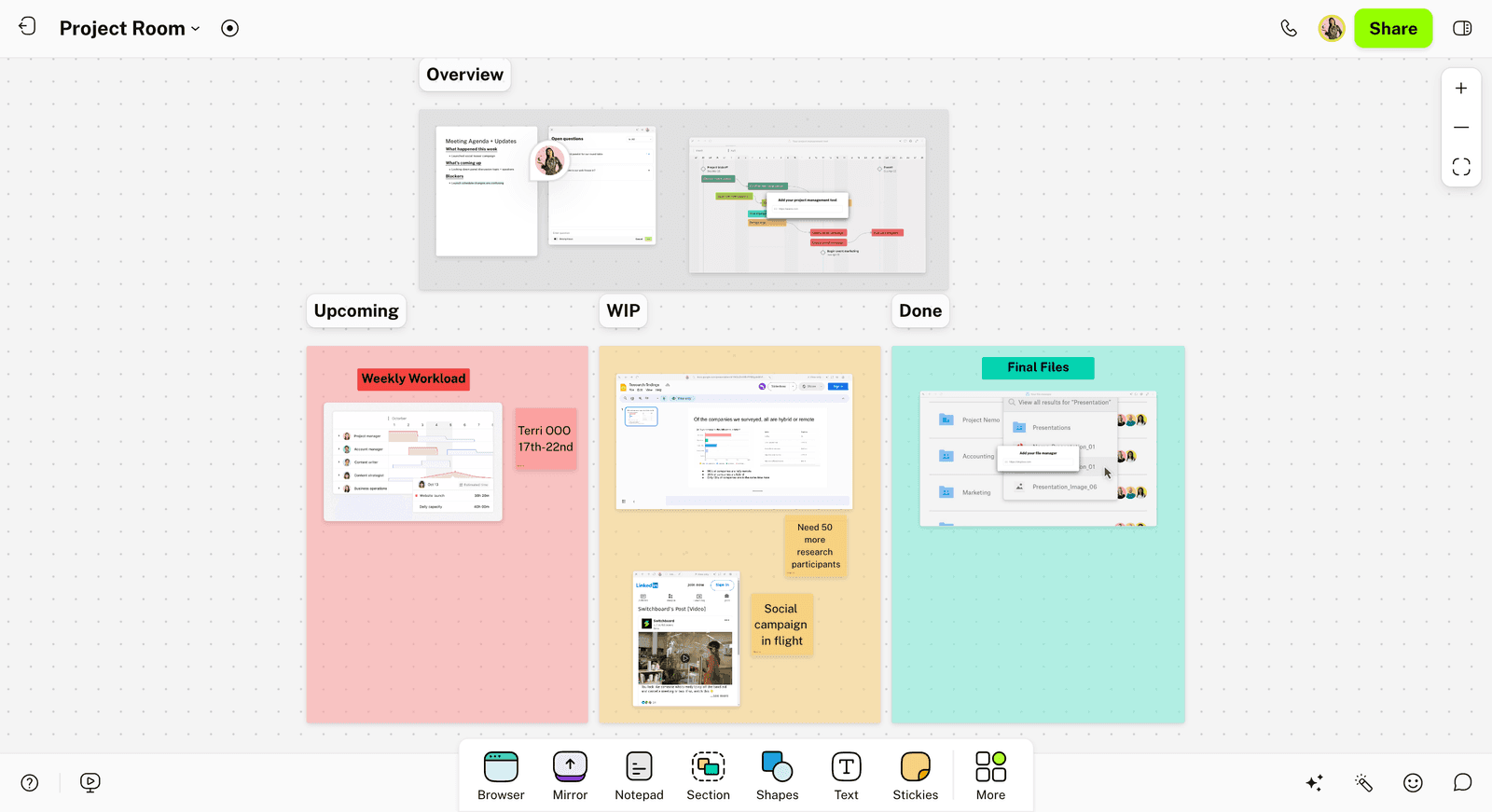This screenshot has height=812, width=1492.
Task: Select the Terri OOO 17th-22nd sticky
Action: pos(546,439)
